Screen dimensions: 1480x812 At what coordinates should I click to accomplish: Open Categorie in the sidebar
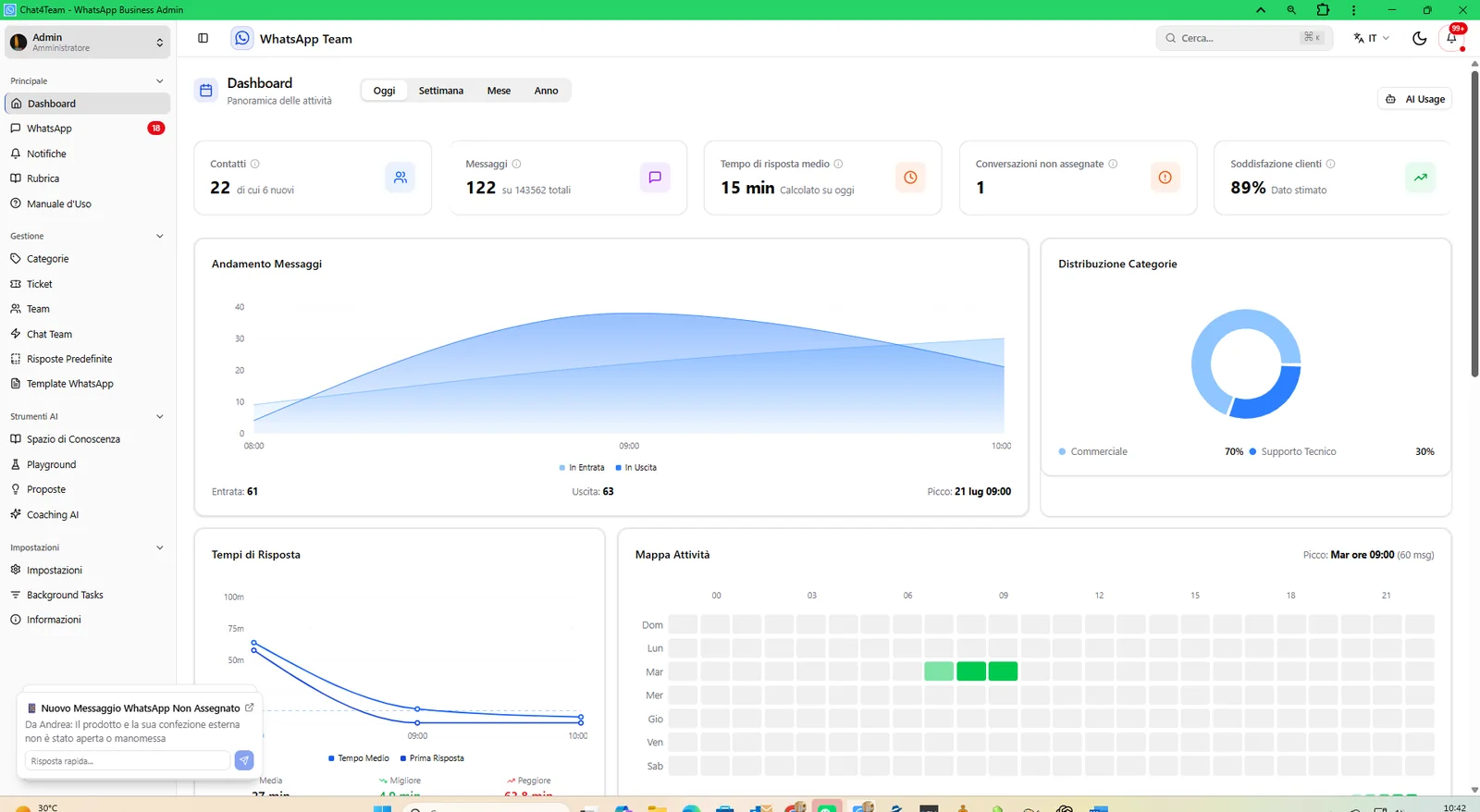pos(88,259)
